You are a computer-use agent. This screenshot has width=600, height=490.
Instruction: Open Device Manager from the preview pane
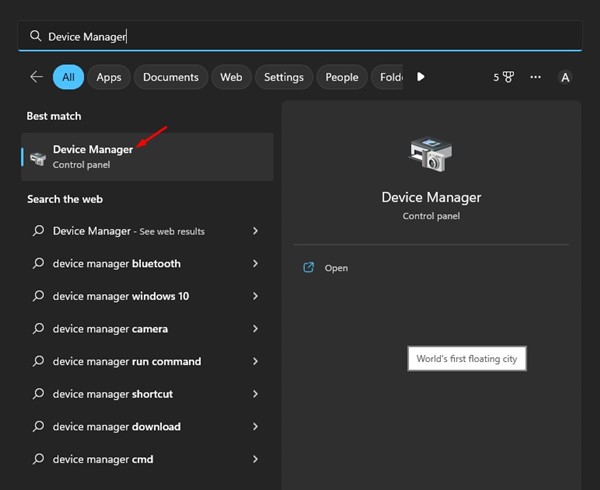coord(336,268)
